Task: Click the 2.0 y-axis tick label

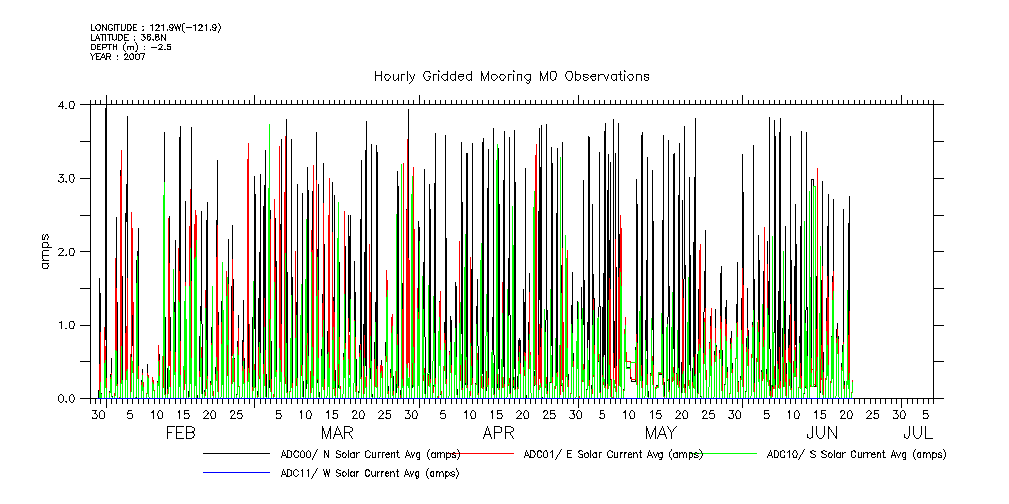Action: 67,252
